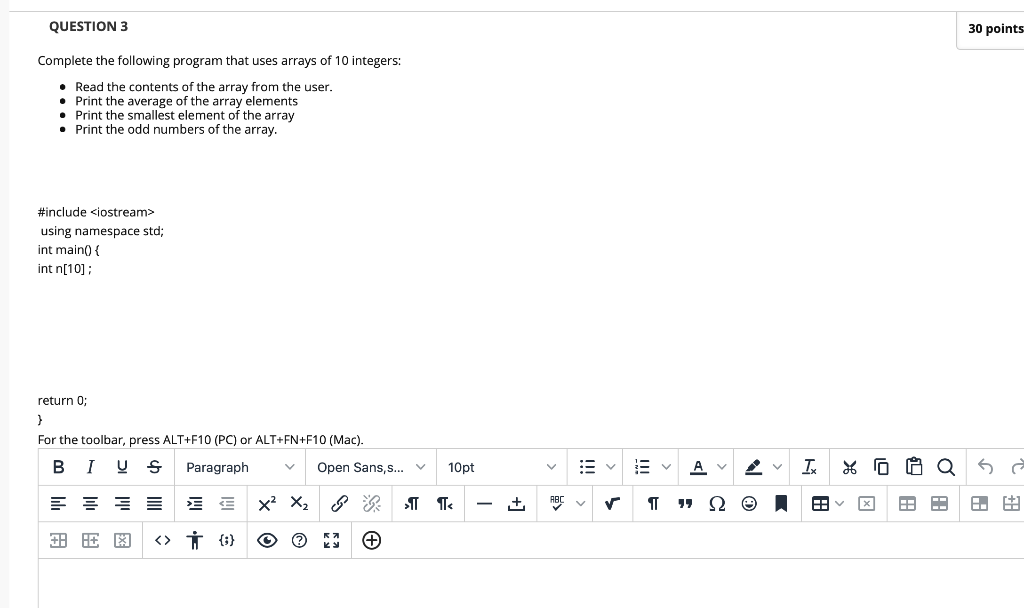The image size is (1024, 608).
Task: Toggle underline formatting
Action: [x=122, y=467]
